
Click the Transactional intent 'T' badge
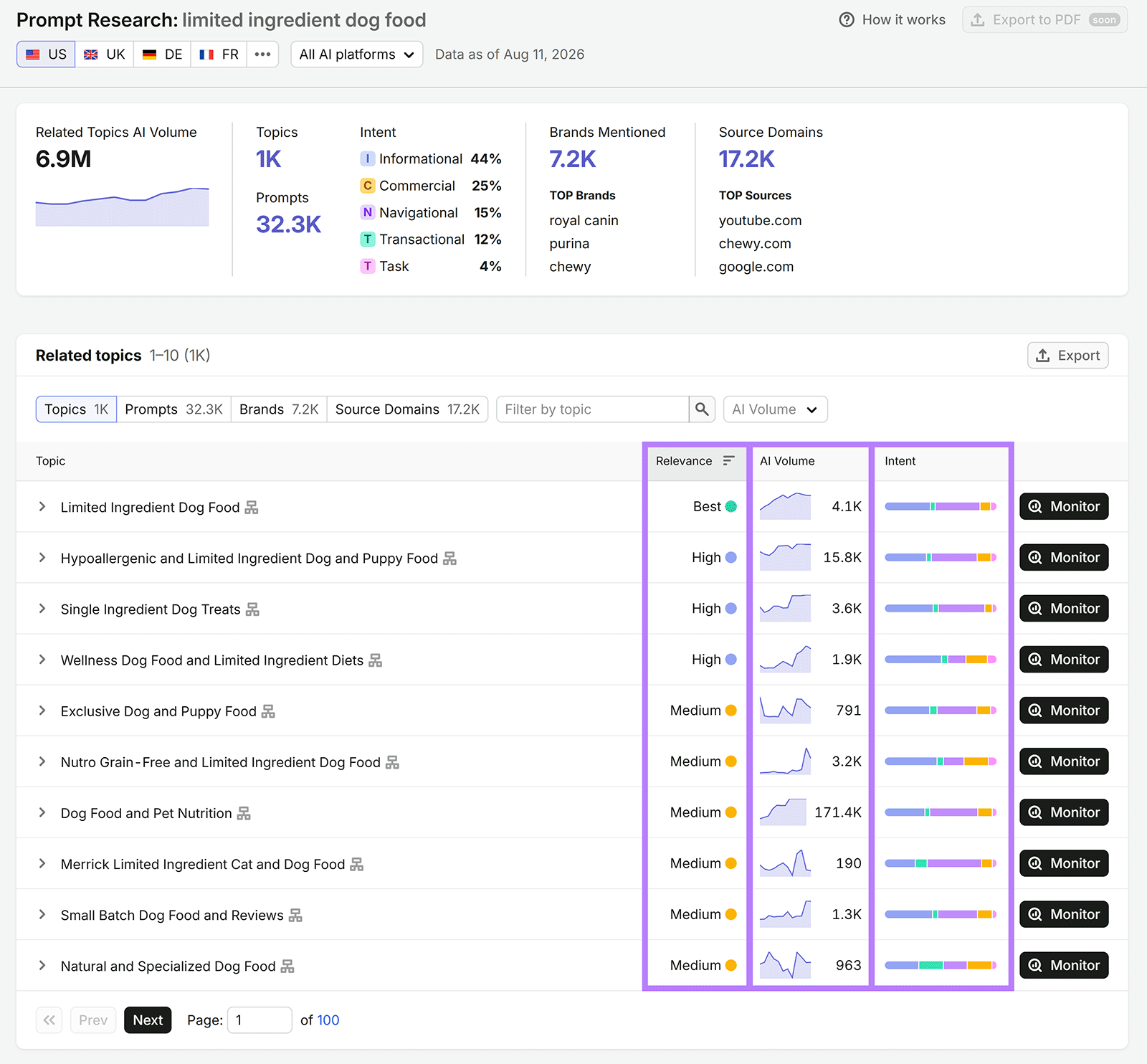[x=368, y=239]
